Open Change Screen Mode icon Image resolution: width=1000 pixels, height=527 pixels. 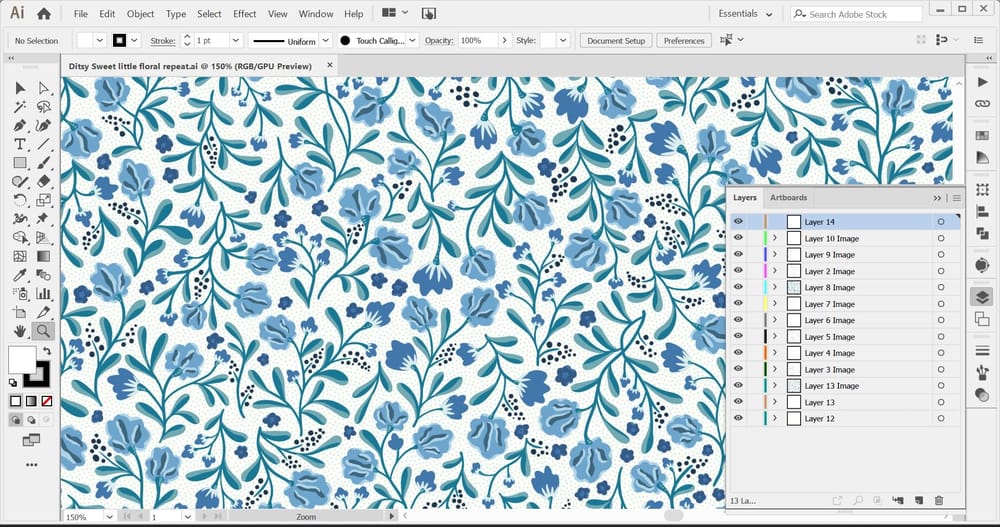click(31, 440)
